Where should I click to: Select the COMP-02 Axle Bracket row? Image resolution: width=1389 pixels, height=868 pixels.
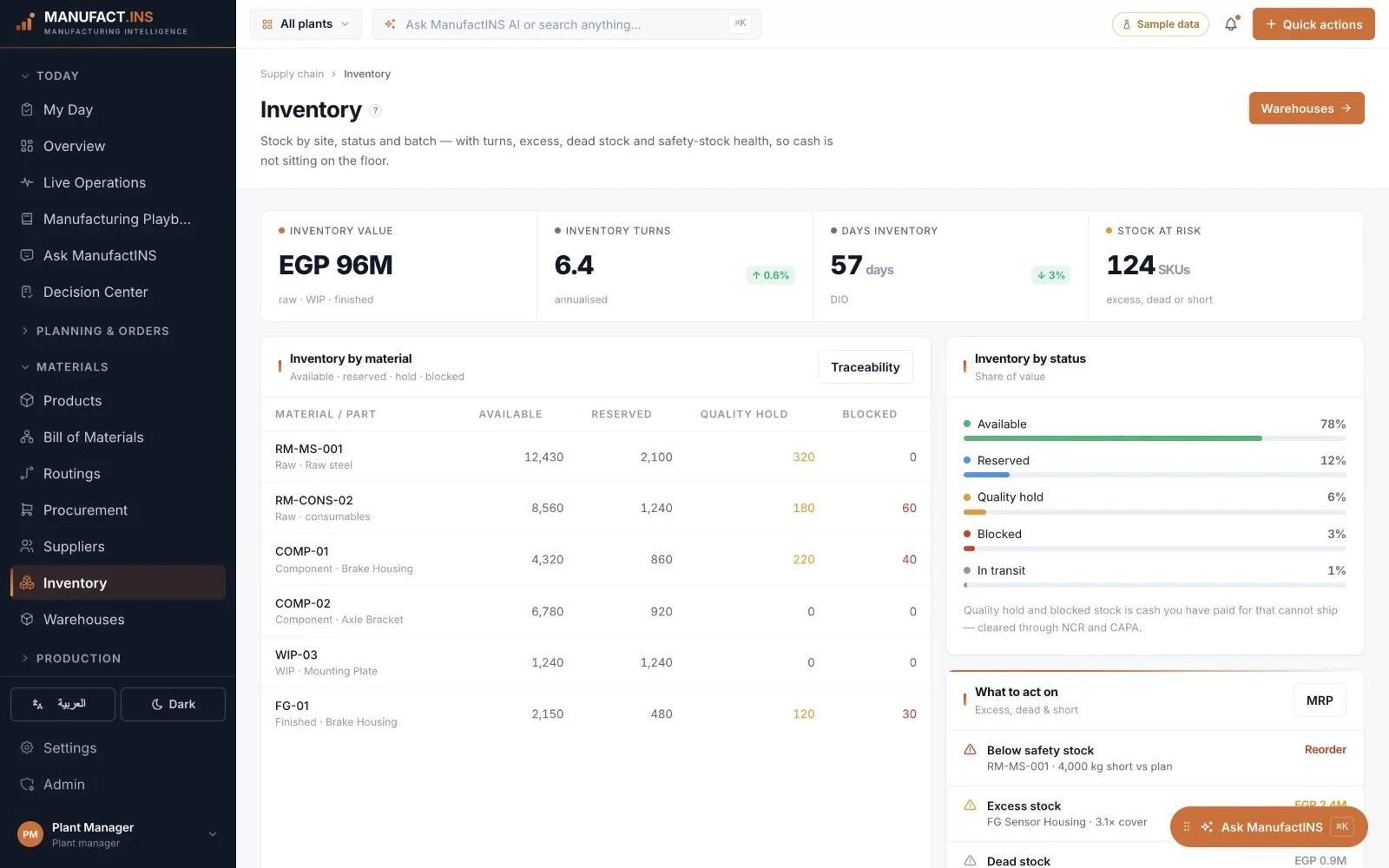point(596,611)
